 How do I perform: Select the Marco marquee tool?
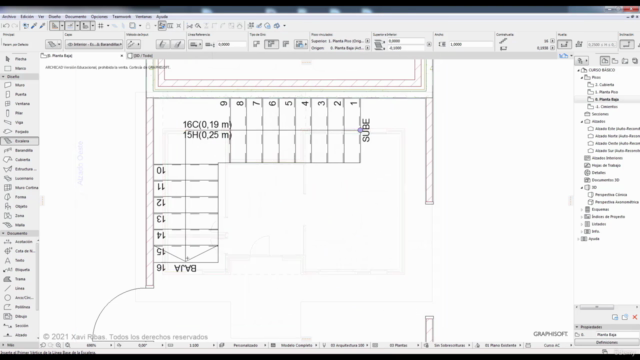tap(20, 68)
